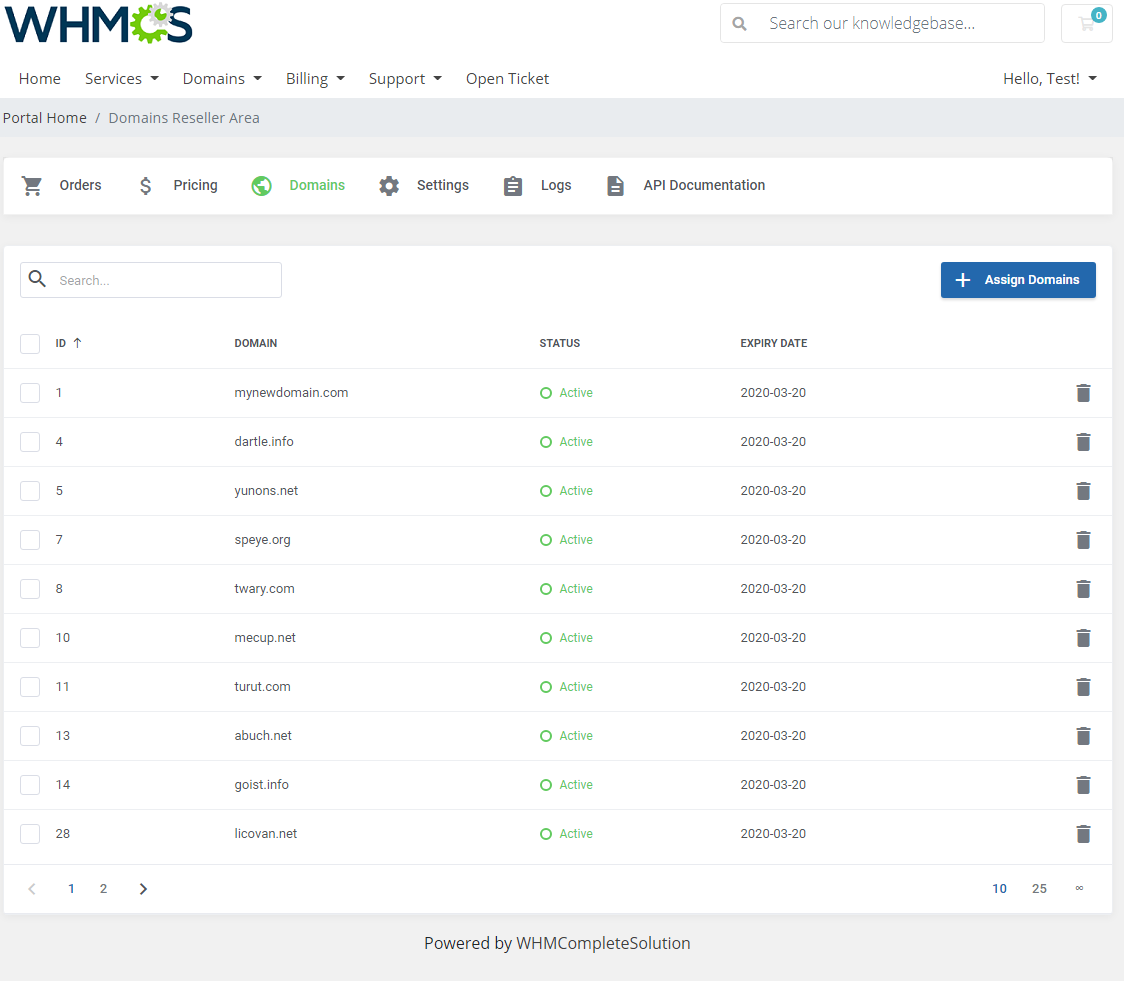Expand the Domains dropdown in top navigation

click(222, 79)
